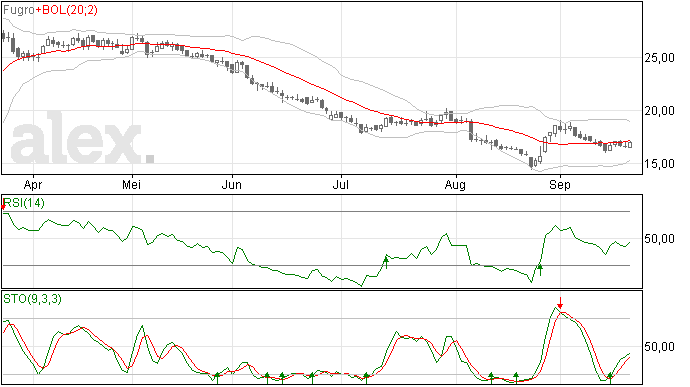The image size is (690, 387).
Task: Select the Aug label on time axis
Action: pyautogui.click(x=455, y=185)
